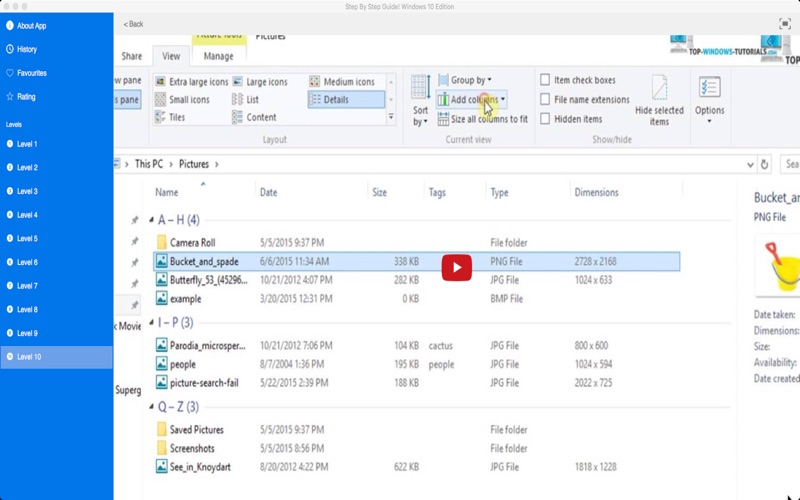Choose the Small icons layout

click(182, 99)
